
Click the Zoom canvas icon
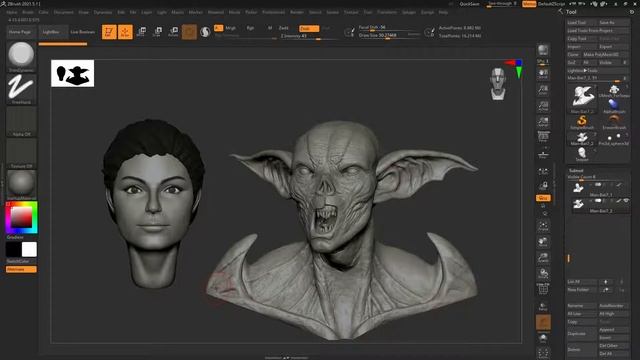pos(543,90)
